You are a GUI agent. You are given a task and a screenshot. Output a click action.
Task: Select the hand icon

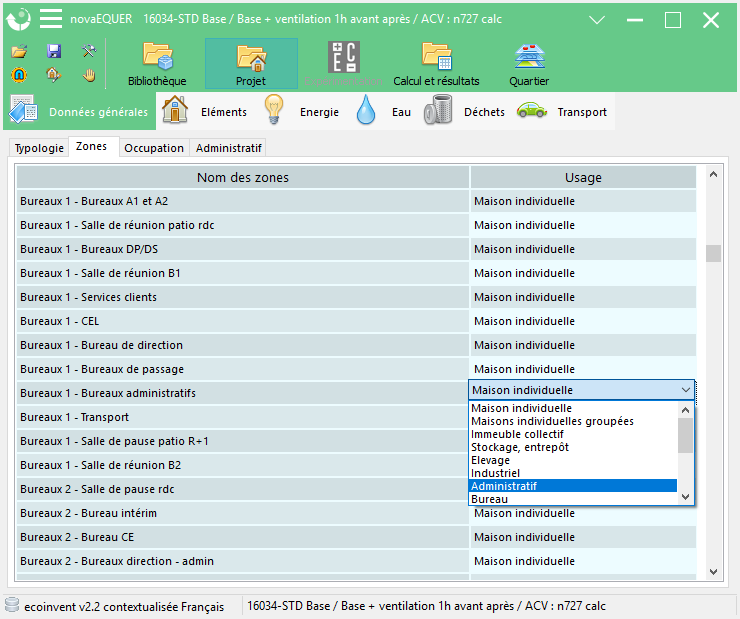pos(89,75)
